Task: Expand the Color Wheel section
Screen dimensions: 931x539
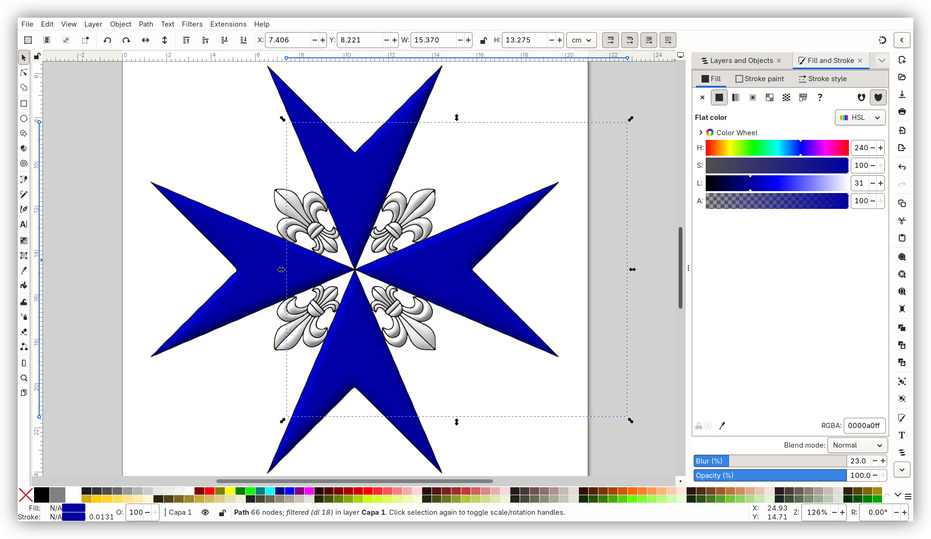Action: [701, 132]
